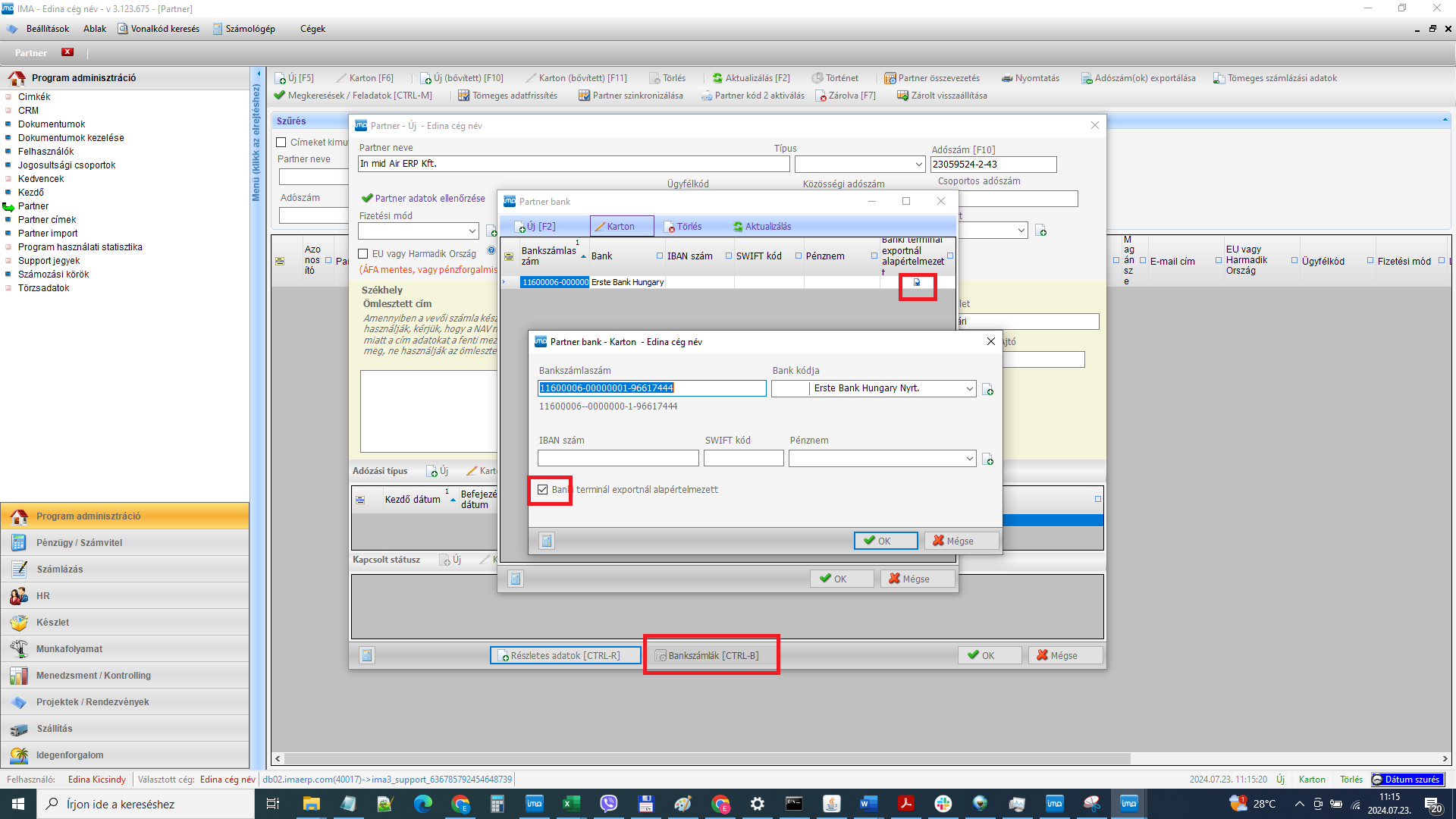Confirm OK in Partner bank Karton dialog
Viewport: 1456px width, 819px height.
886,541
